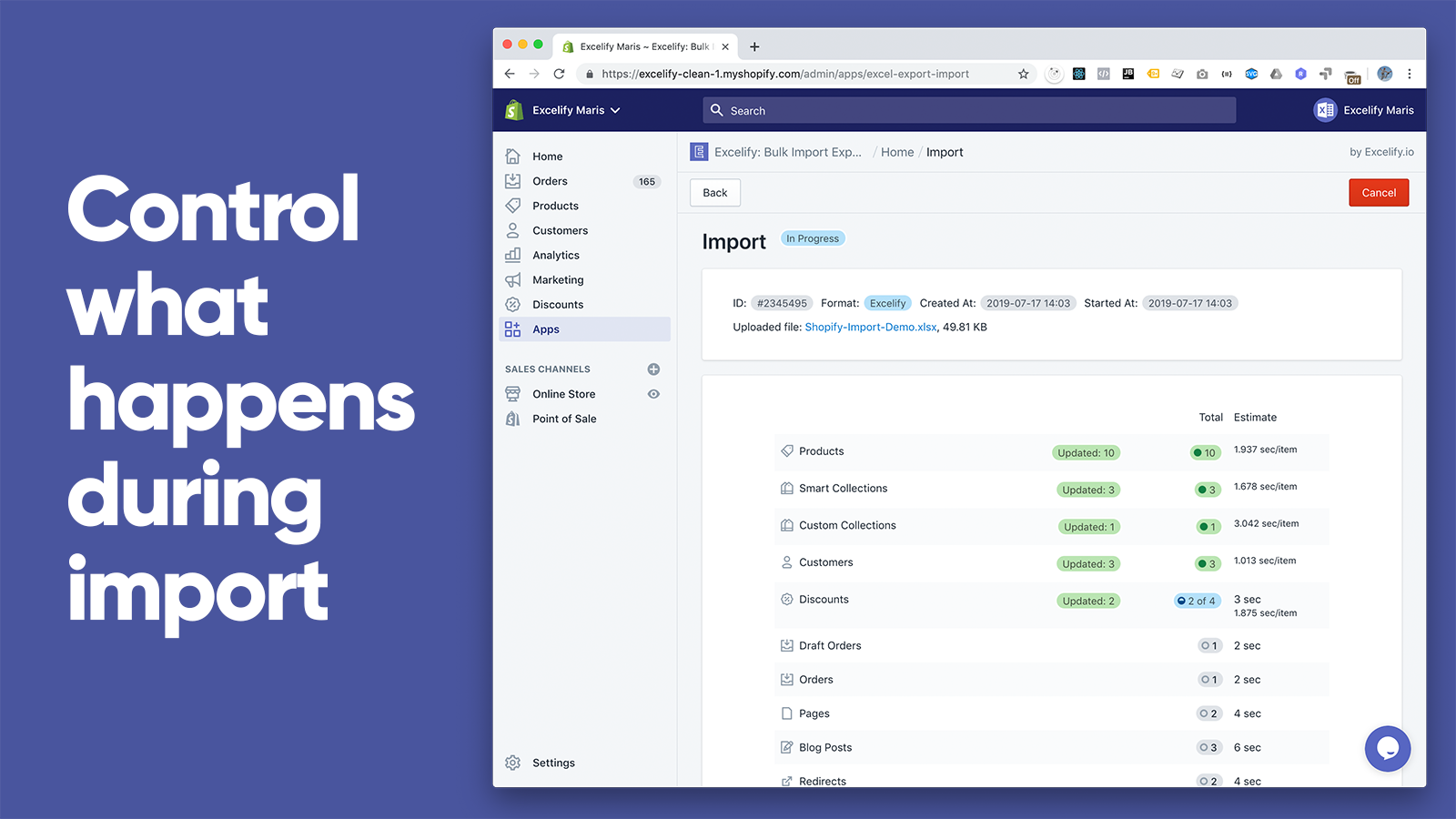Open the React DevTools extension icon
The image size is (1456, 819).
click(1078, 74)
